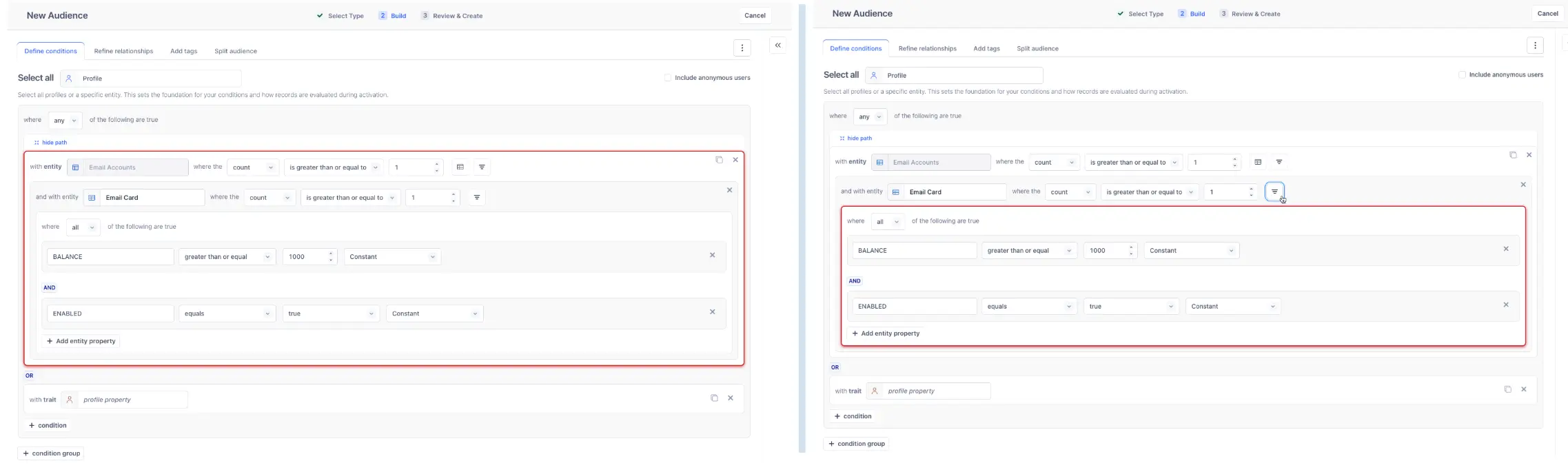Open the 'all' match dropdown, left pane
This screenshot has width=1568, height=472.
83,227
